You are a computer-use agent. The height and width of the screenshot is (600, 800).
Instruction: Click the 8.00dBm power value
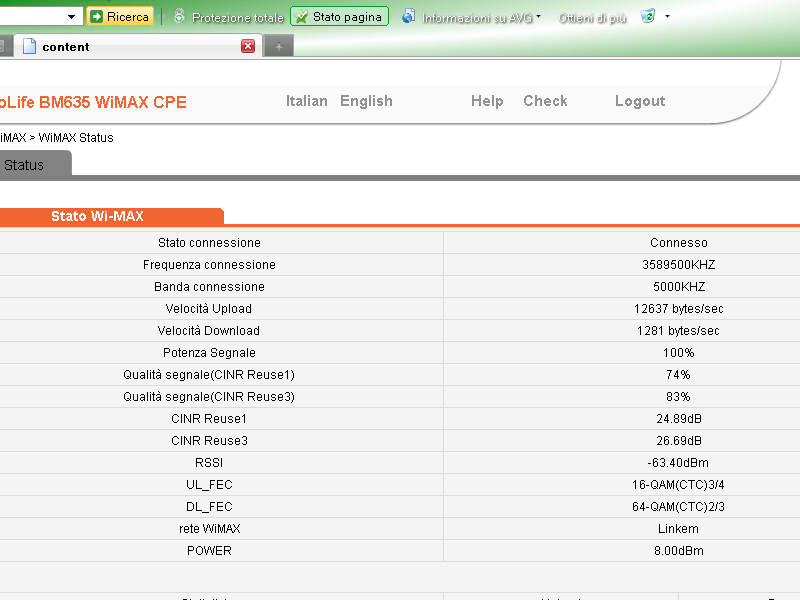click(x=679, y=551)
